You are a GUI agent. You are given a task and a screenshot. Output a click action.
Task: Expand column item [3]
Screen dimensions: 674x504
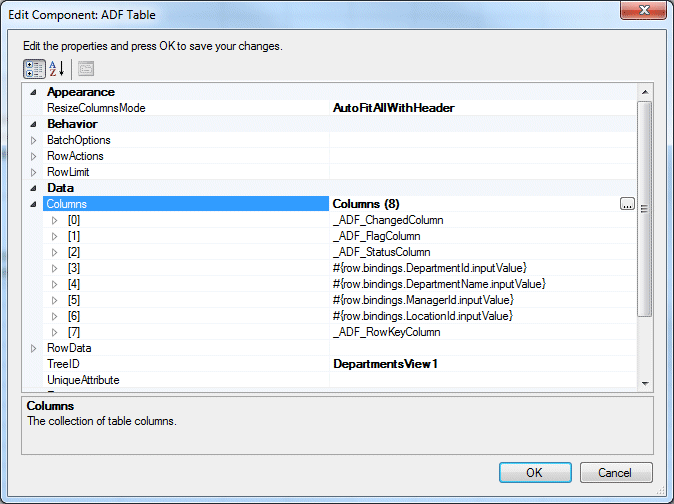(54, 269)
